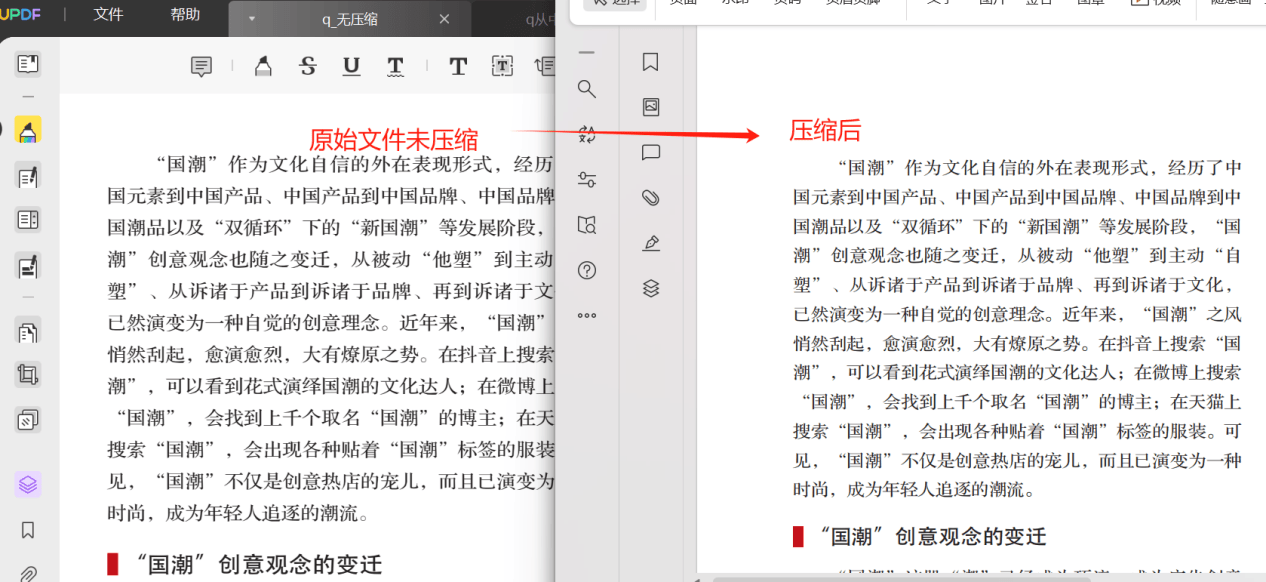The width and height of the screenshot is (1266, 582).
Task: Open the translate icon in sidebar
Action: pos(586,134)
